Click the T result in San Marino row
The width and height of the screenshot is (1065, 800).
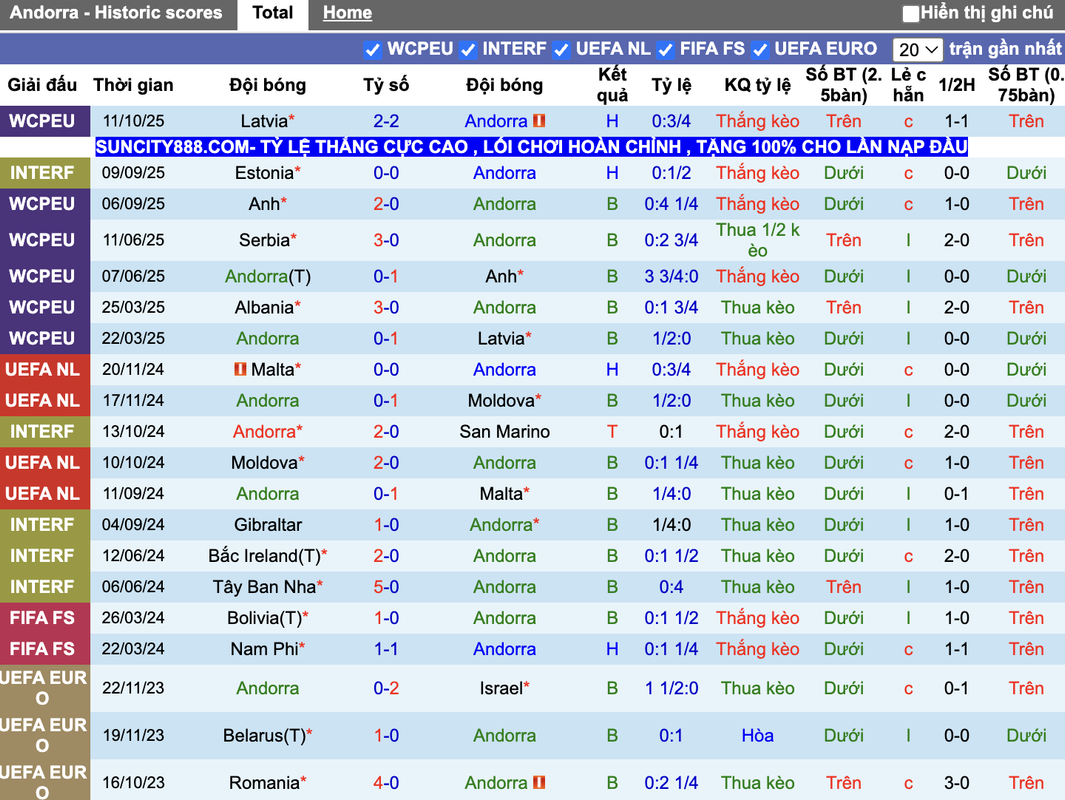pyautogui.click(x=612, y=432)
